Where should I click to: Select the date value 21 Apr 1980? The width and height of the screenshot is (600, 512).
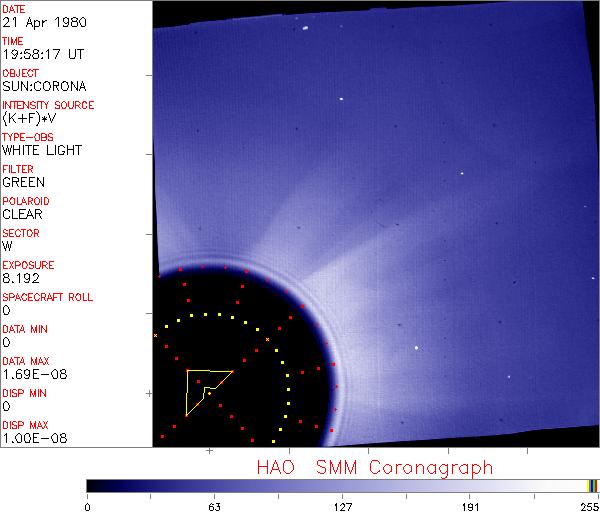coord(33,22)
